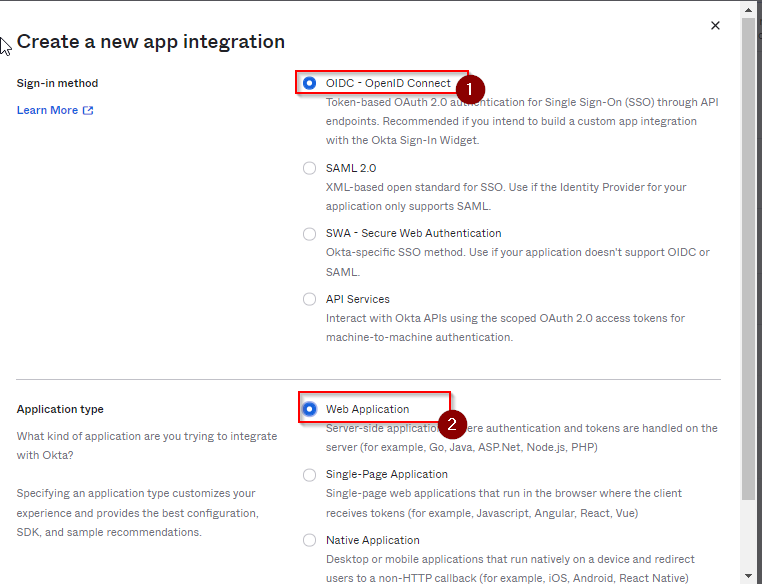Click the Application type section label
This screenshot has width=762, height=584.
click(x=60, y=409)
